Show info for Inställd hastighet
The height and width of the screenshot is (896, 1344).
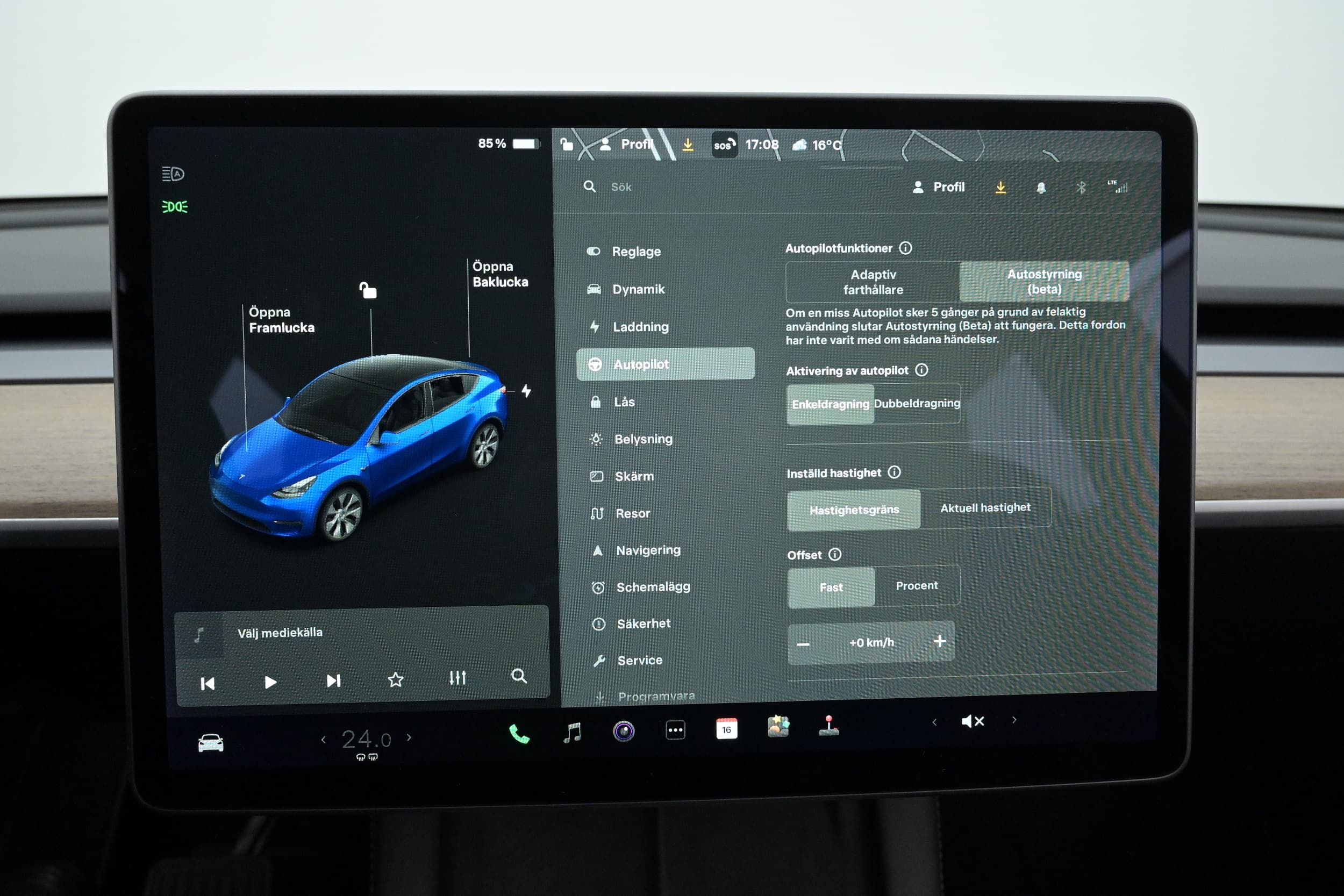point(894,472)
